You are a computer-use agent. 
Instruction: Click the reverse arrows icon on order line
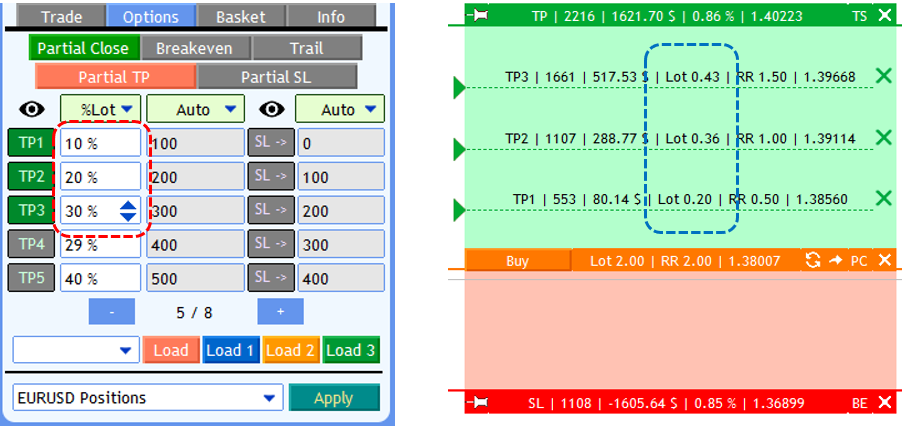click(813, 261)
